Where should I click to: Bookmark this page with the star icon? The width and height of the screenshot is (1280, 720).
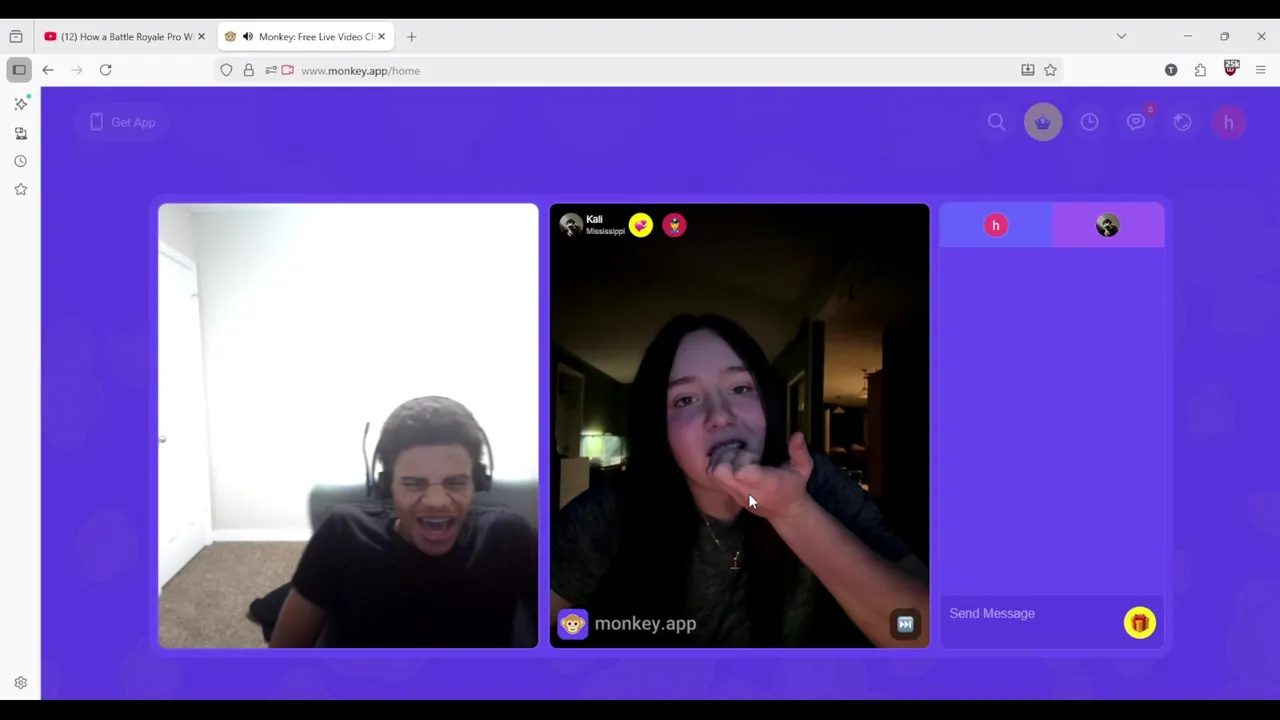coord(1050,70)
